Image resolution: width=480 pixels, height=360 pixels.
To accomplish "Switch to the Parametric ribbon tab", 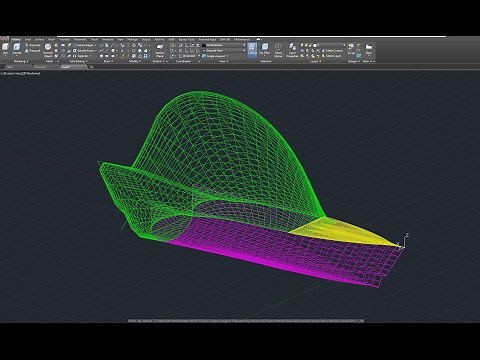I will point(80,39).
